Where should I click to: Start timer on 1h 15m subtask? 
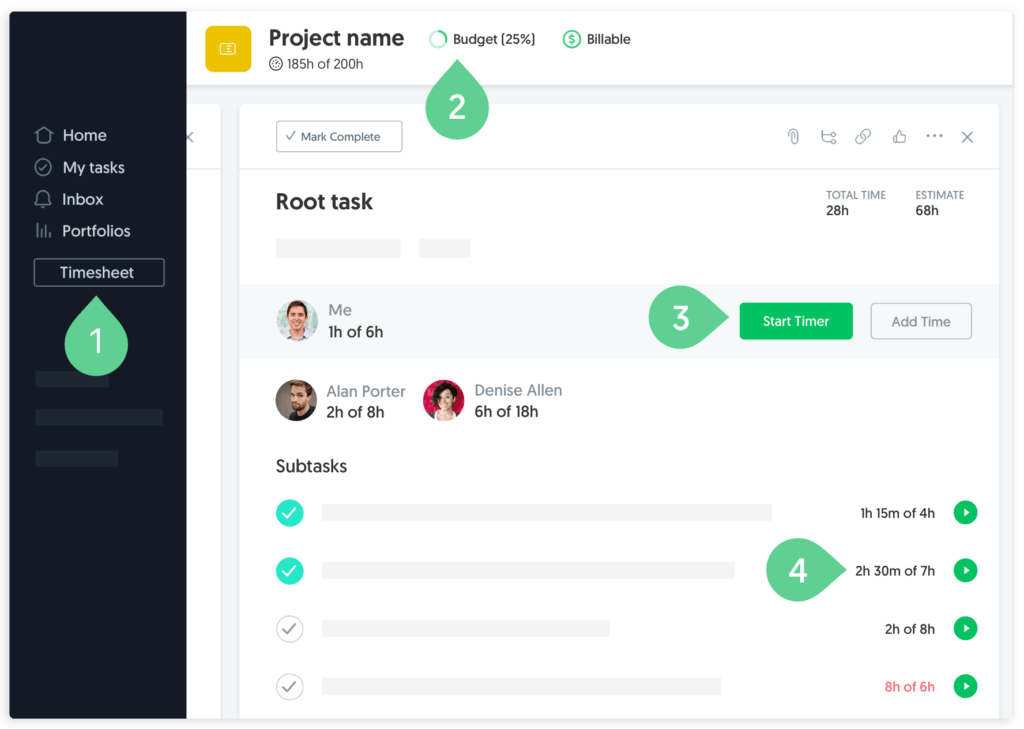pos(965,513)
